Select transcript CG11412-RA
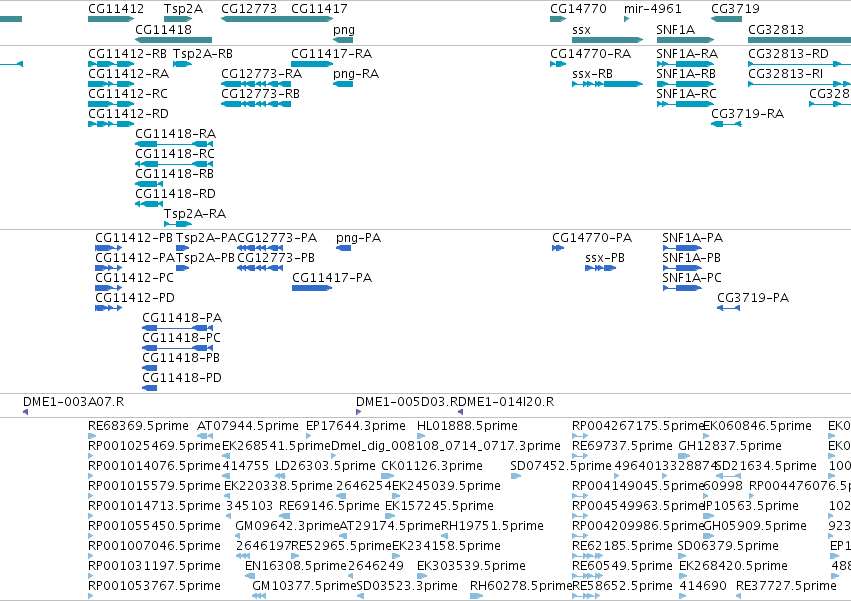 (129, 74)
